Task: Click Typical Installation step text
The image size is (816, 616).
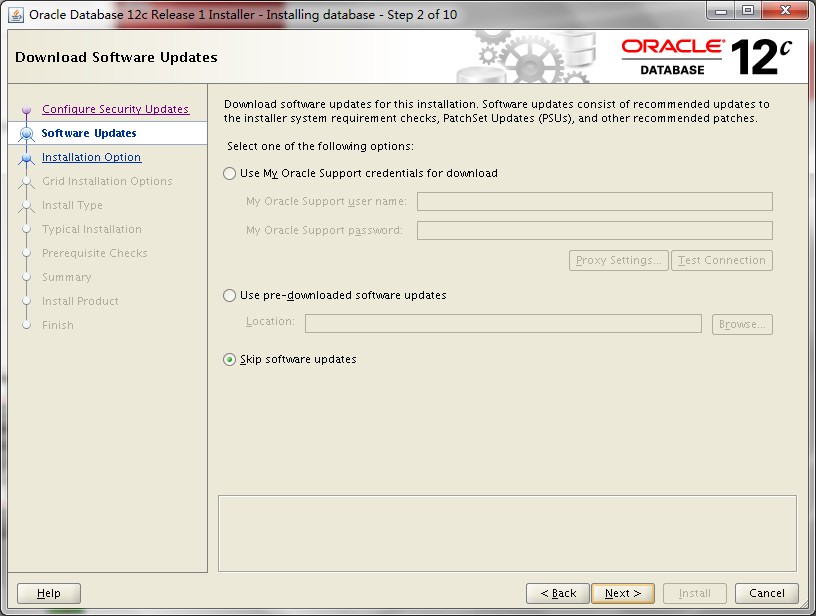Action: (92, 229)
